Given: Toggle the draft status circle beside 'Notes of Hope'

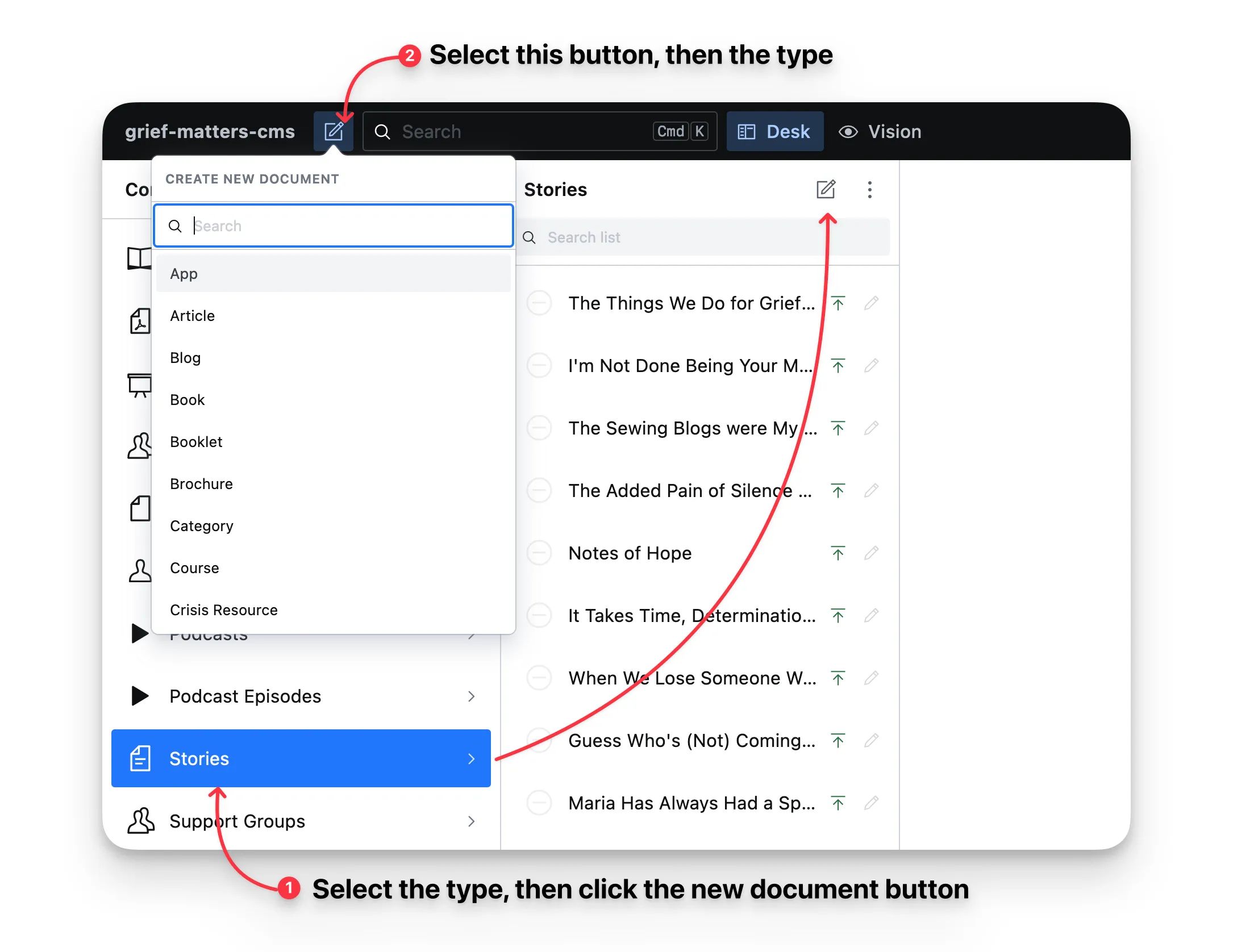Looking at the screenshot, I should [x=539, y=553].
